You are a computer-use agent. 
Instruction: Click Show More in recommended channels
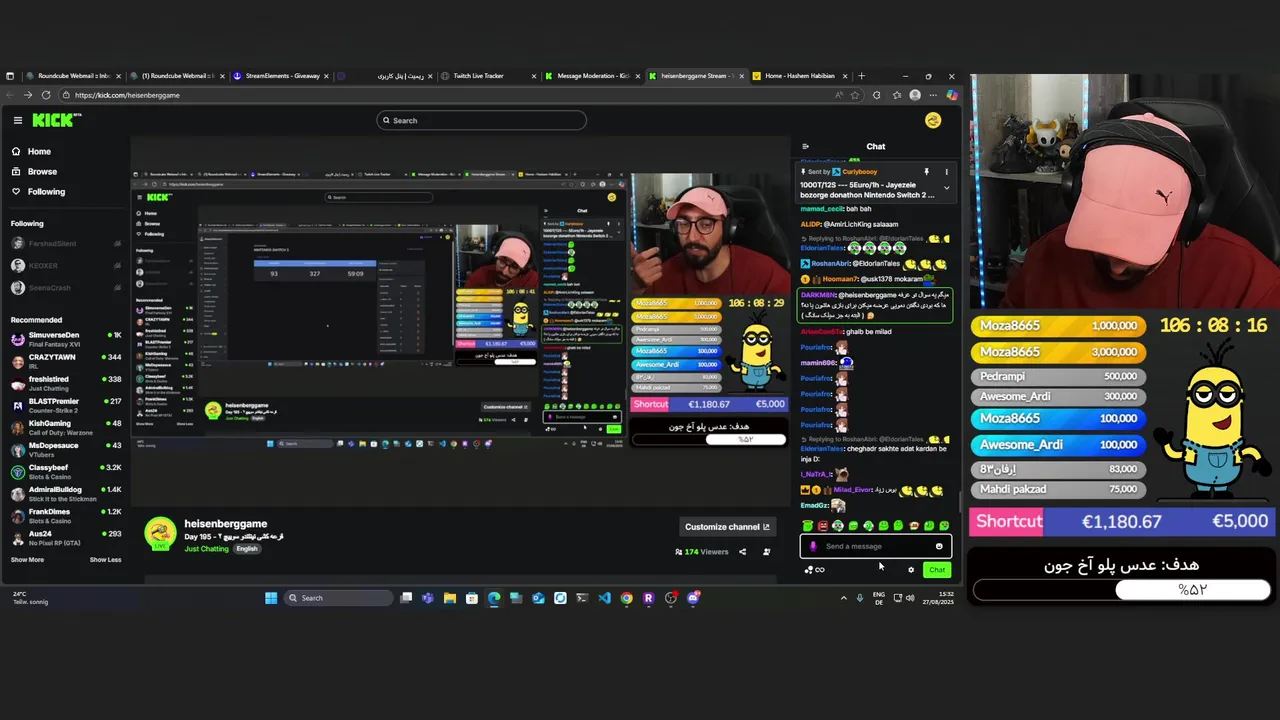(27, 560)
